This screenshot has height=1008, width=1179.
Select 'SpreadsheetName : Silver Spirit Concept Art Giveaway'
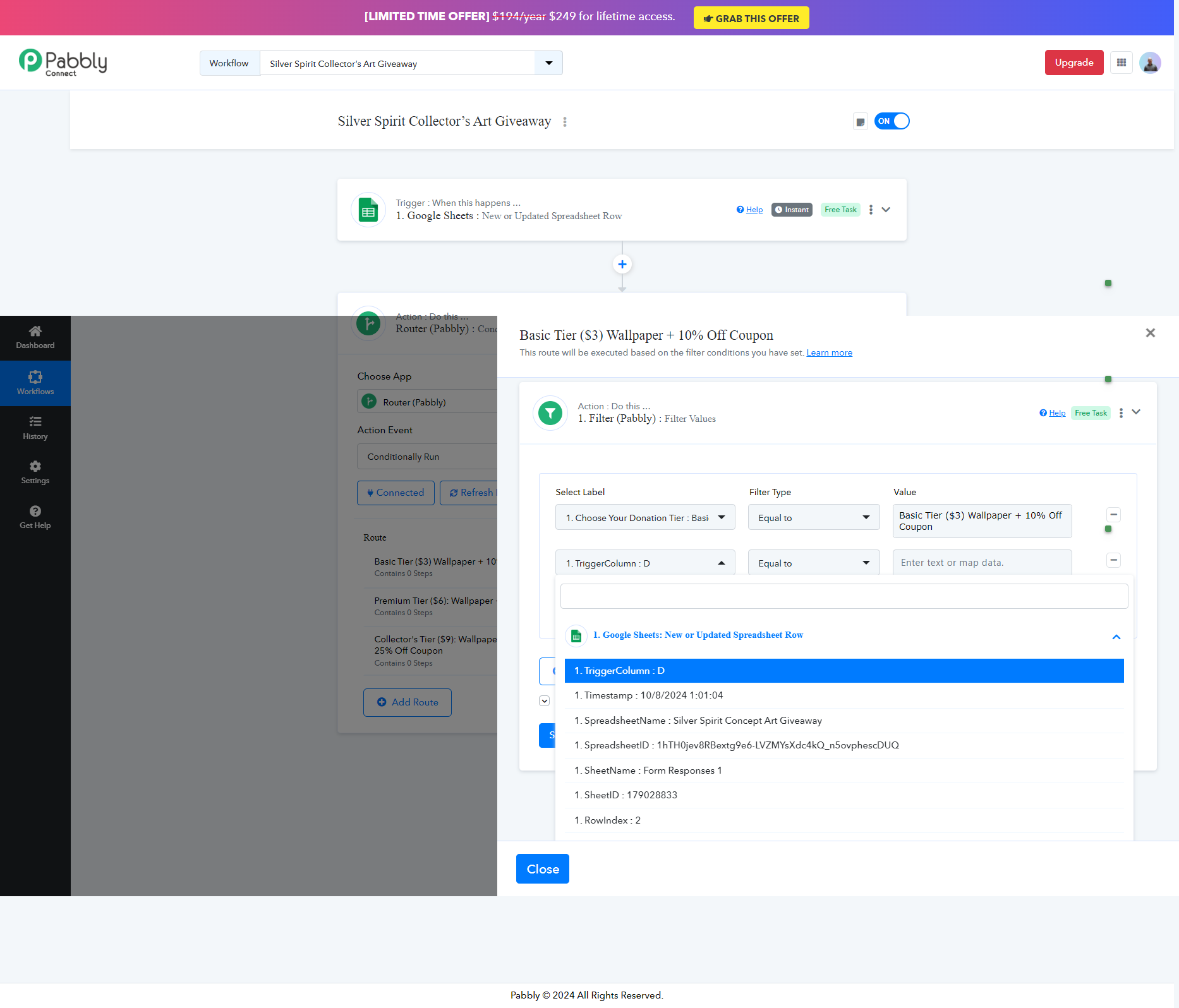[x=844, y=721]
